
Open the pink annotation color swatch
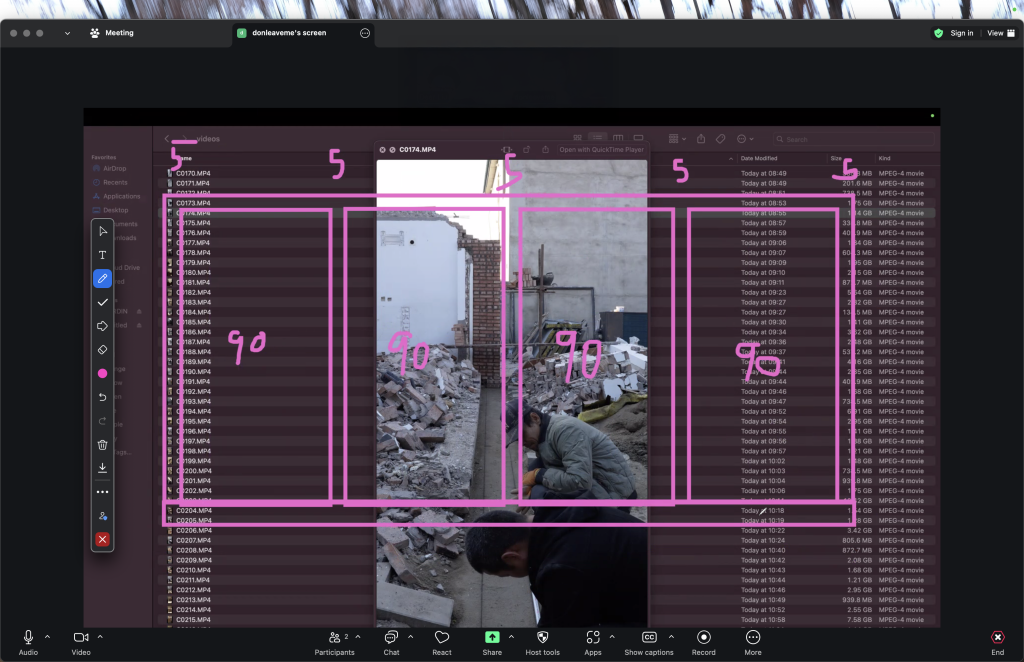tap(102, 373)
